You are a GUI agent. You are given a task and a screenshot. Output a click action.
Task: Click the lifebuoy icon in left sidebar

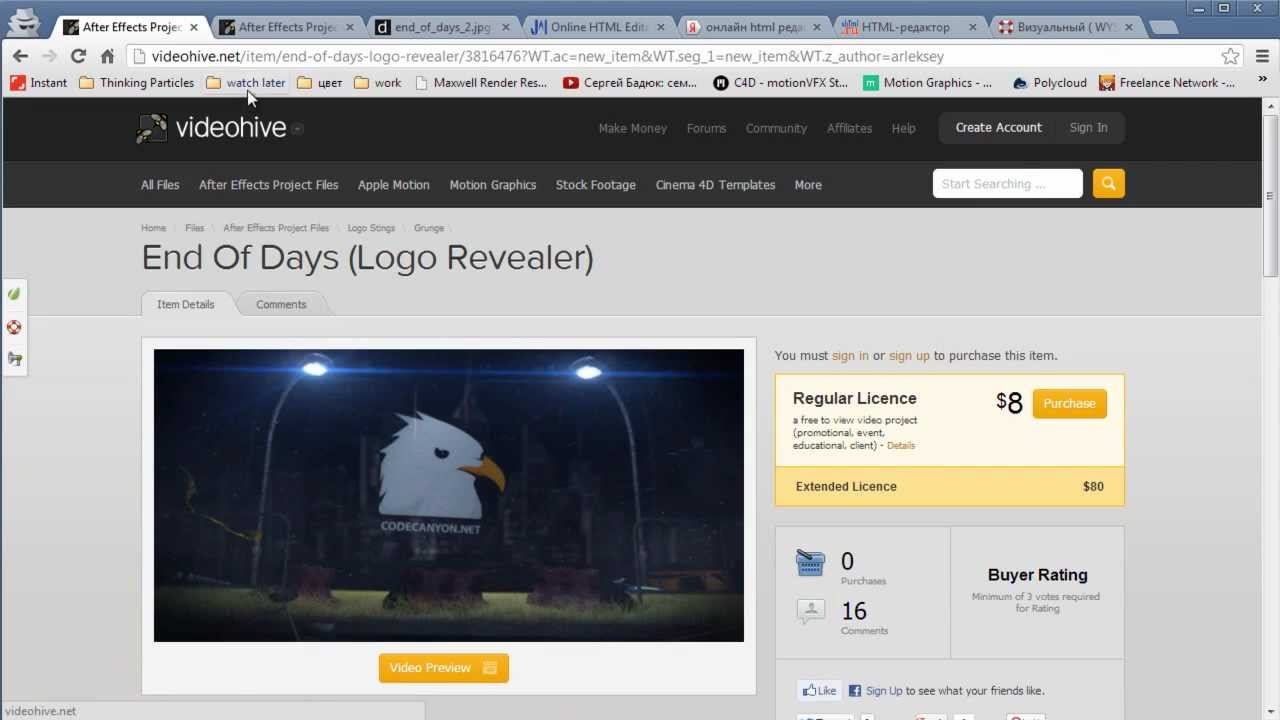click(14, 327)
